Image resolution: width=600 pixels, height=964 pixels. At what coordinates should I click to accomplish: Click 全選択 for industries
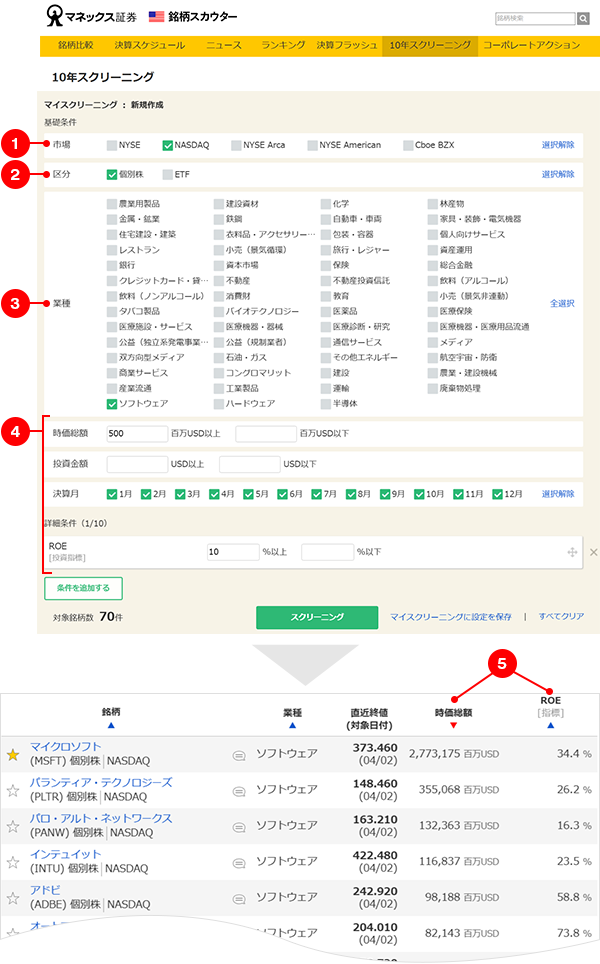pyautogui.click(x=562, y=304)
